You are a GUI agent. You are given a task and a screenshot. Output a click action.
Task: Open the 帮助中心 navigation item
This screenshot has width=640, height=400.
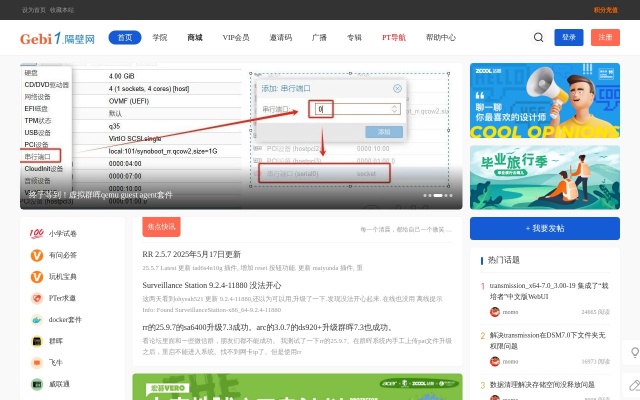pyautogui.click(x=441, y=38)
